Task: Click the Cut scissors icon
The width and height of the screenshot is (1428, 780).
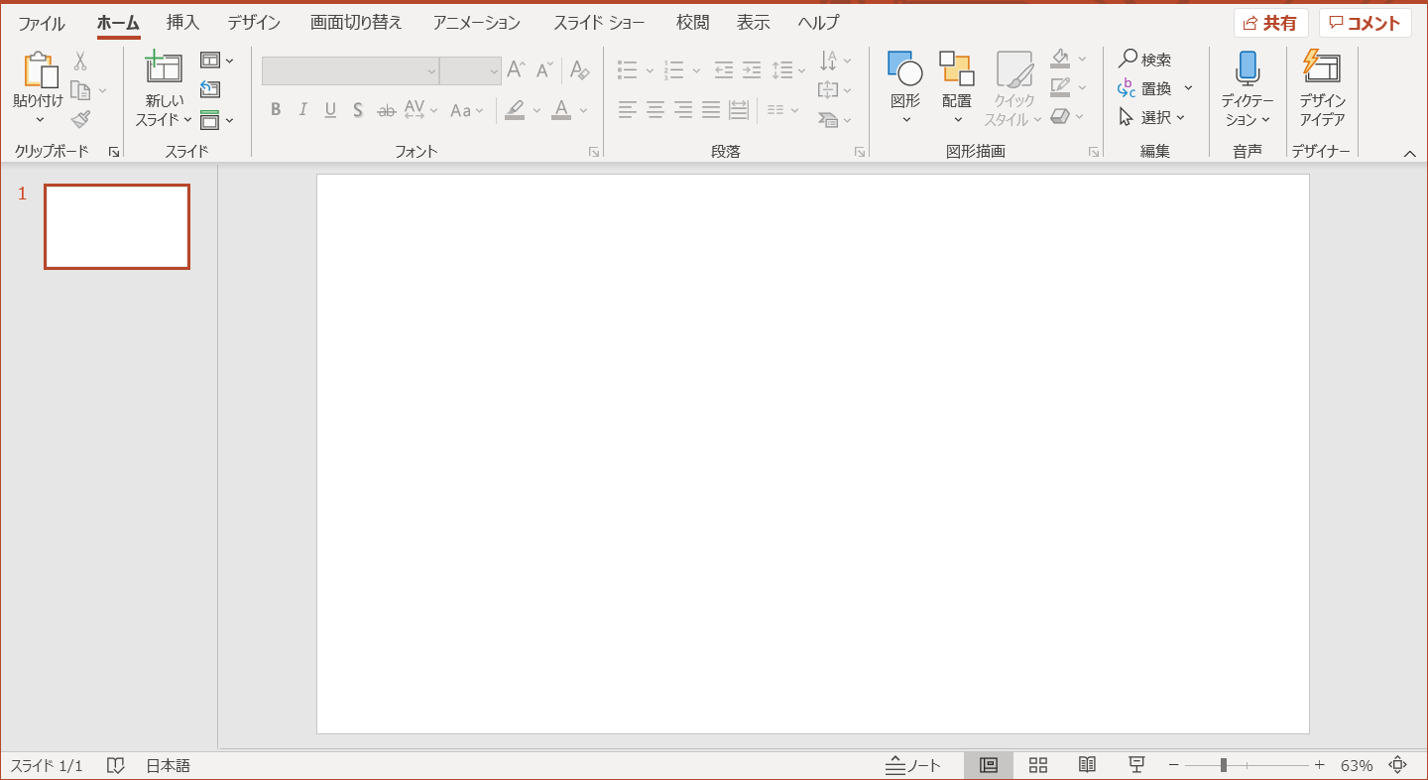Action: click(80, 61)
